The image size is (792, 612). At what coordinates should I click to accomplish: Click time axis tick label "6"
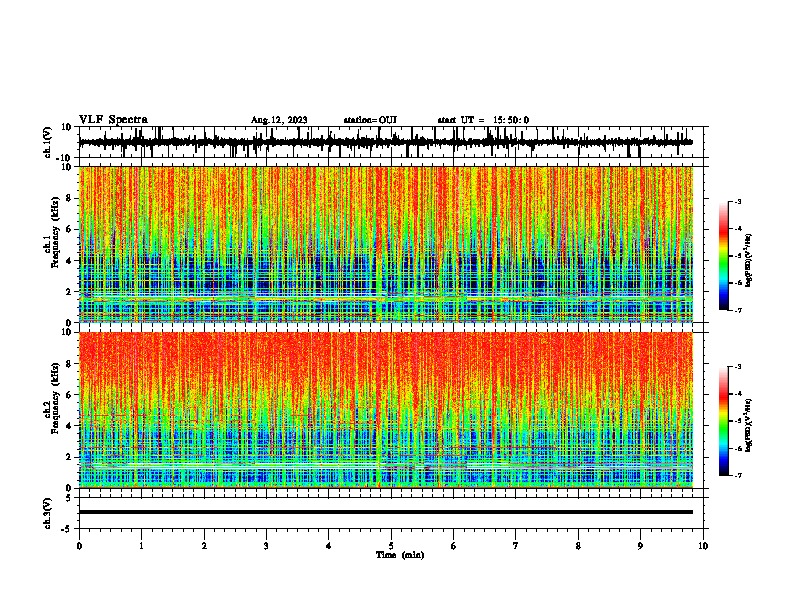(x=454, y=546)
